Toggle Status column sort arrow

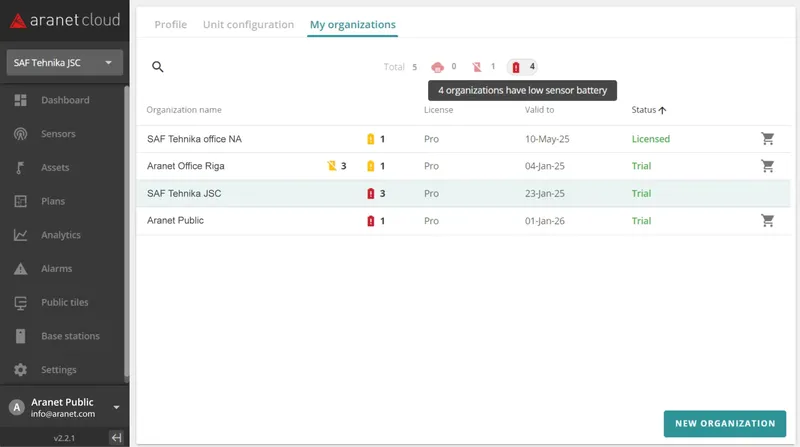(x=662, y=110)
